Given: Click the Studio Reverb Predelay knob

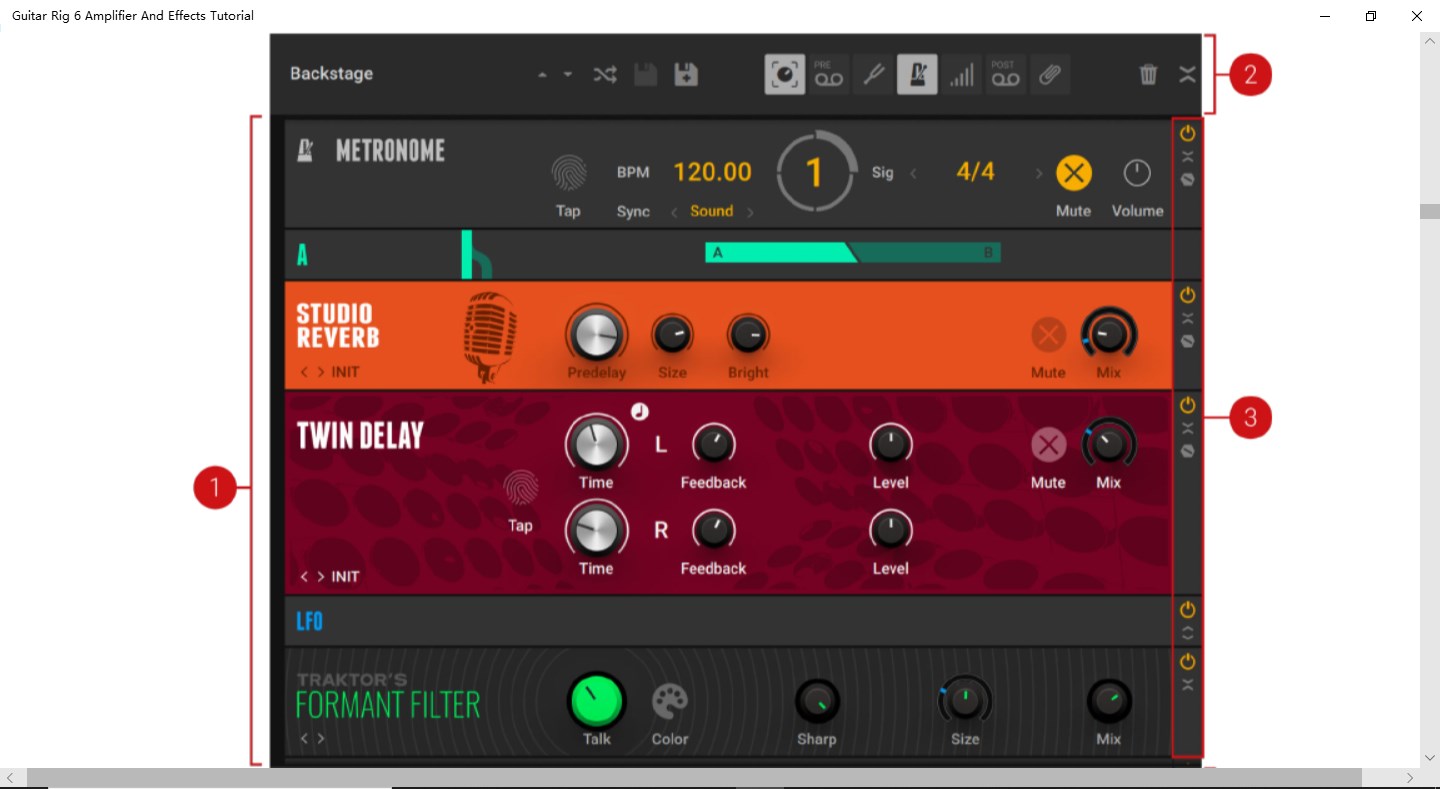Looking at the screenshot, I should [x=597, y=335].
